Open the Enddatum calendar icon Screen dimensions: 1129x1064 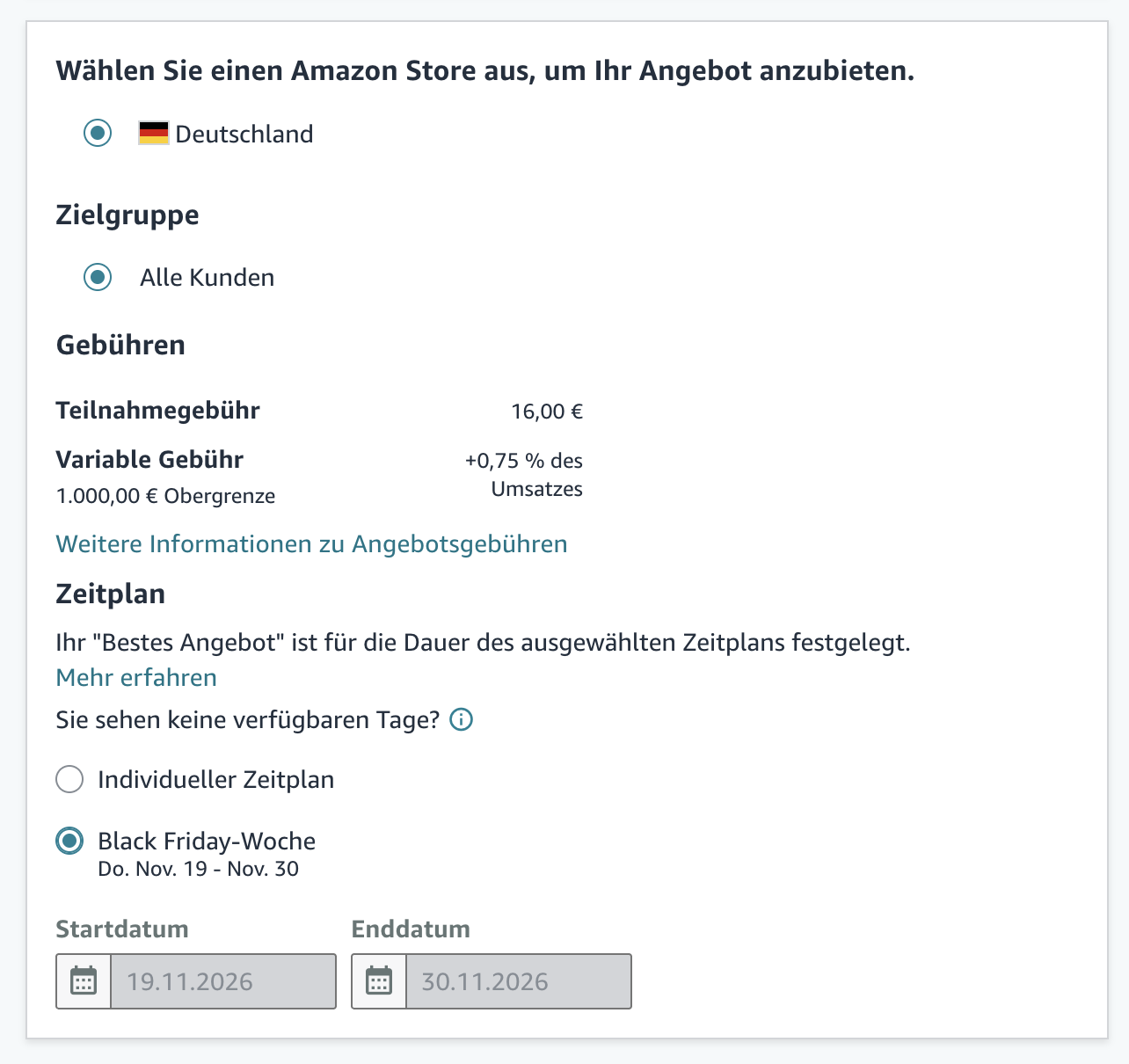[x=379, y=981]
